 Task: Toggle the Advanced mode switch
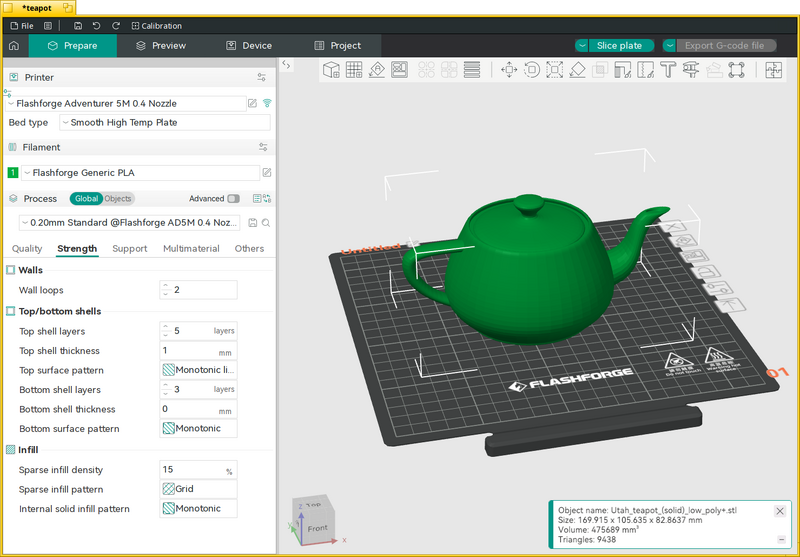pyautogui.click(x=234, y=199)
